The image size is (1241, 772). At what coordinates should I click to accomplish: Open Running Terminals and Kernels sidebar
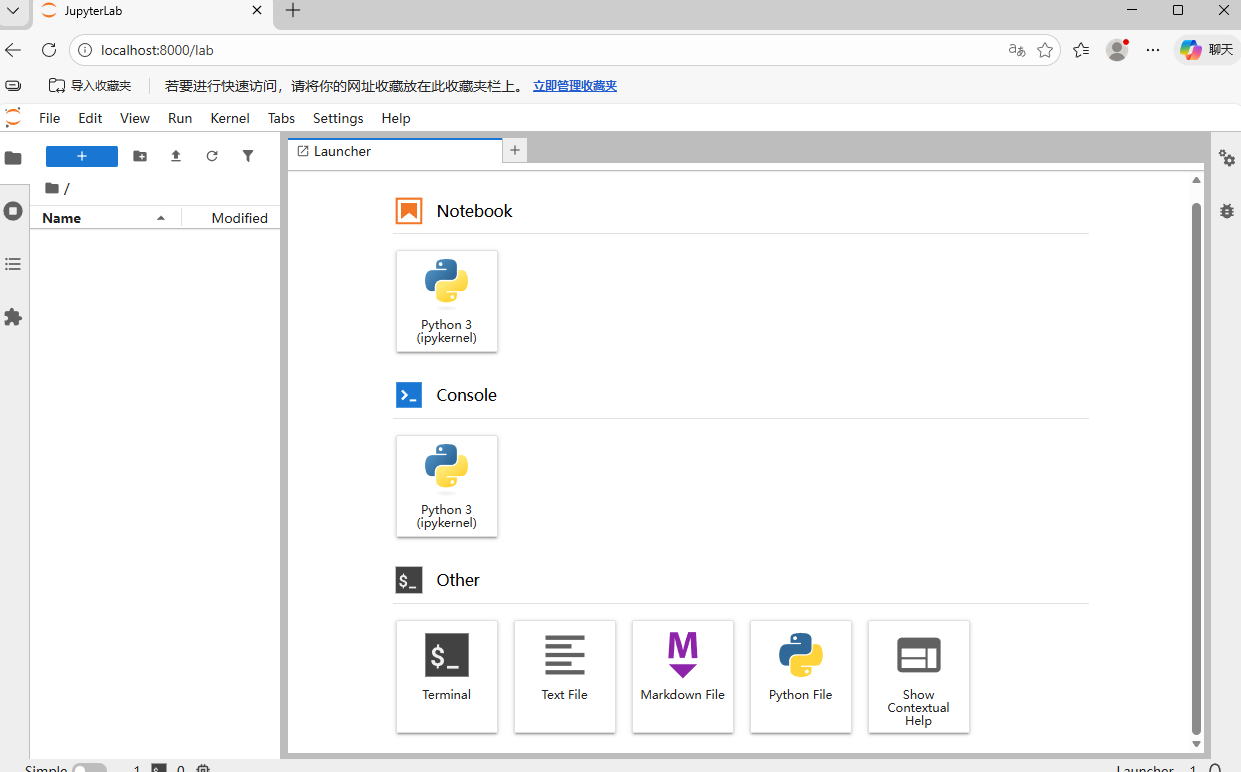13,211
